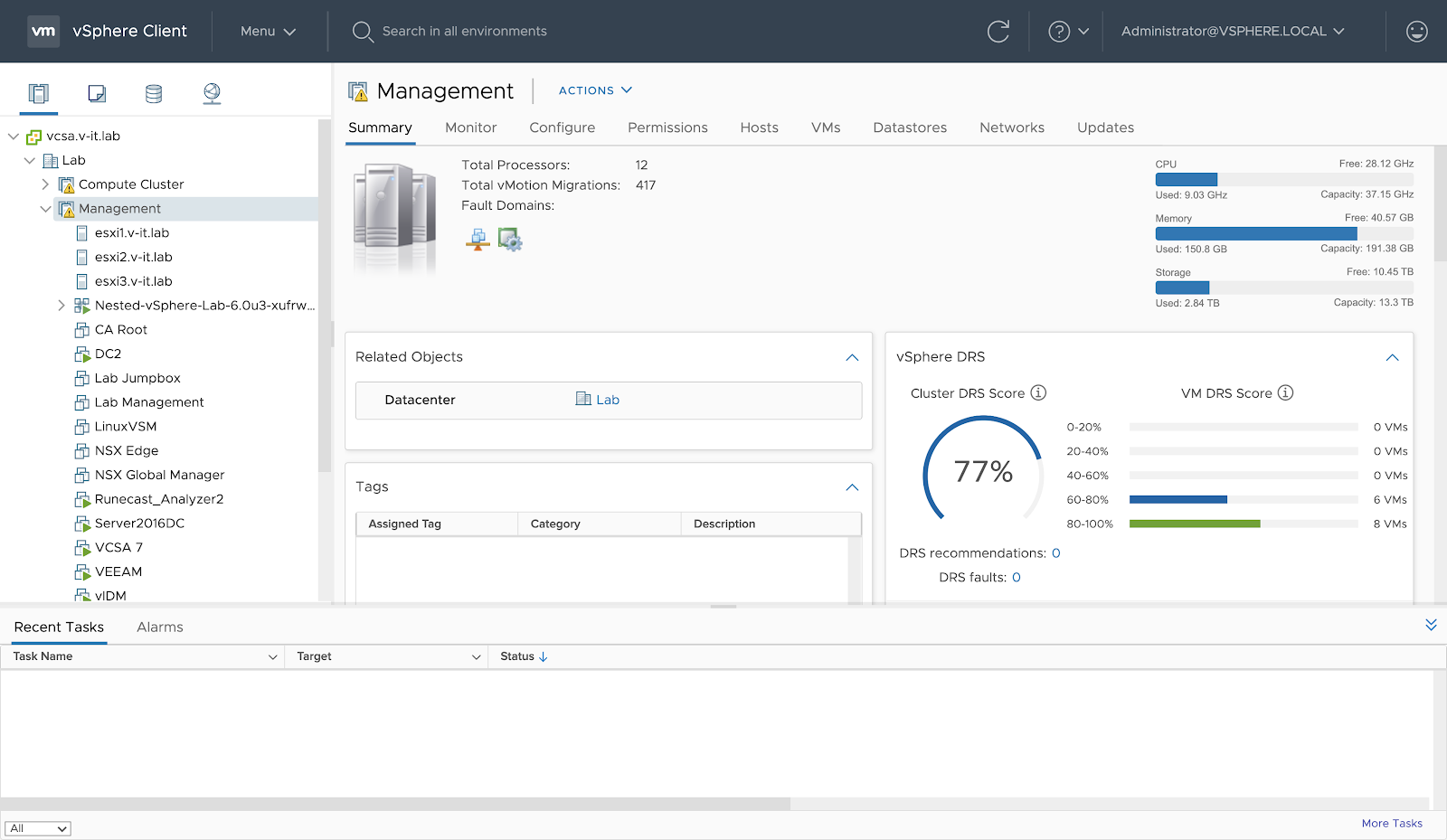
Task: Click the More Tasks link
Action: point(1392,823)
